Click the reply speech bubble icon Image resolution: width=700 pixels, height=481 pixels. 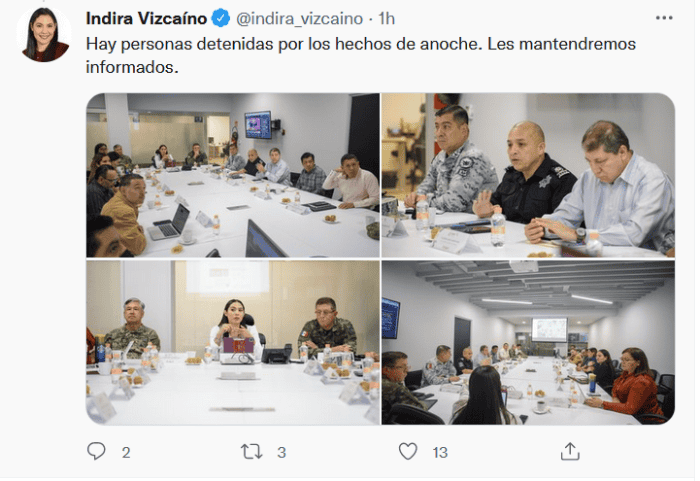[x=96, y=451]
